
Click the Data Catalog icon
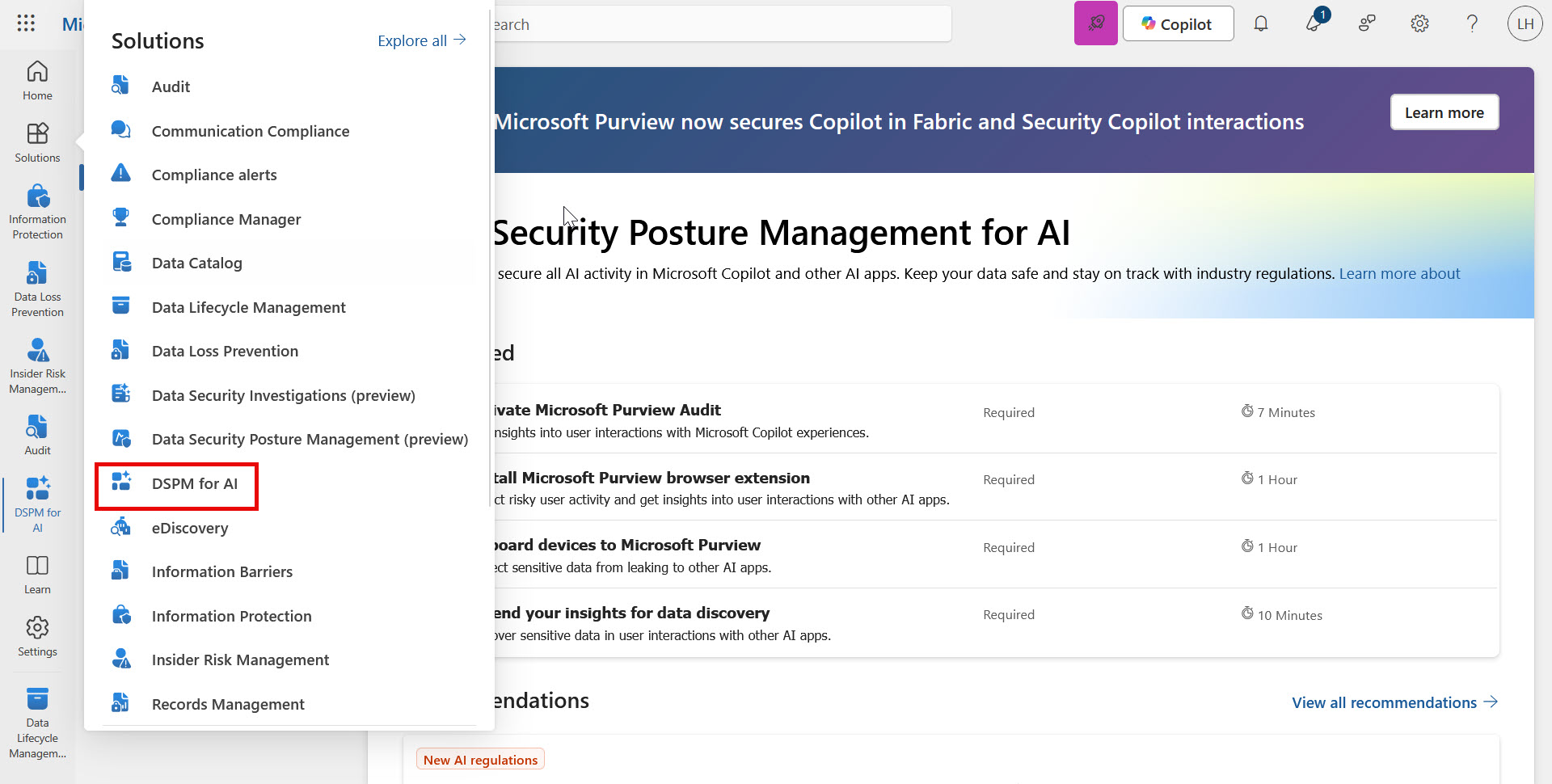[x=120, y=262]
